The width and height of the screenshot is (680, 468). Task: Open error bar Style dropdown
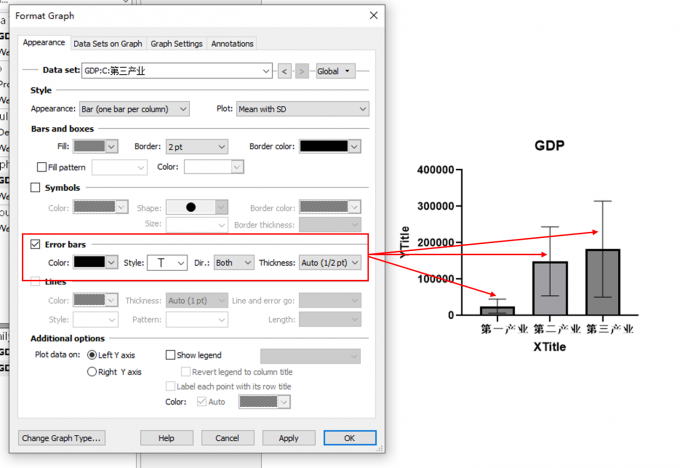167,263
